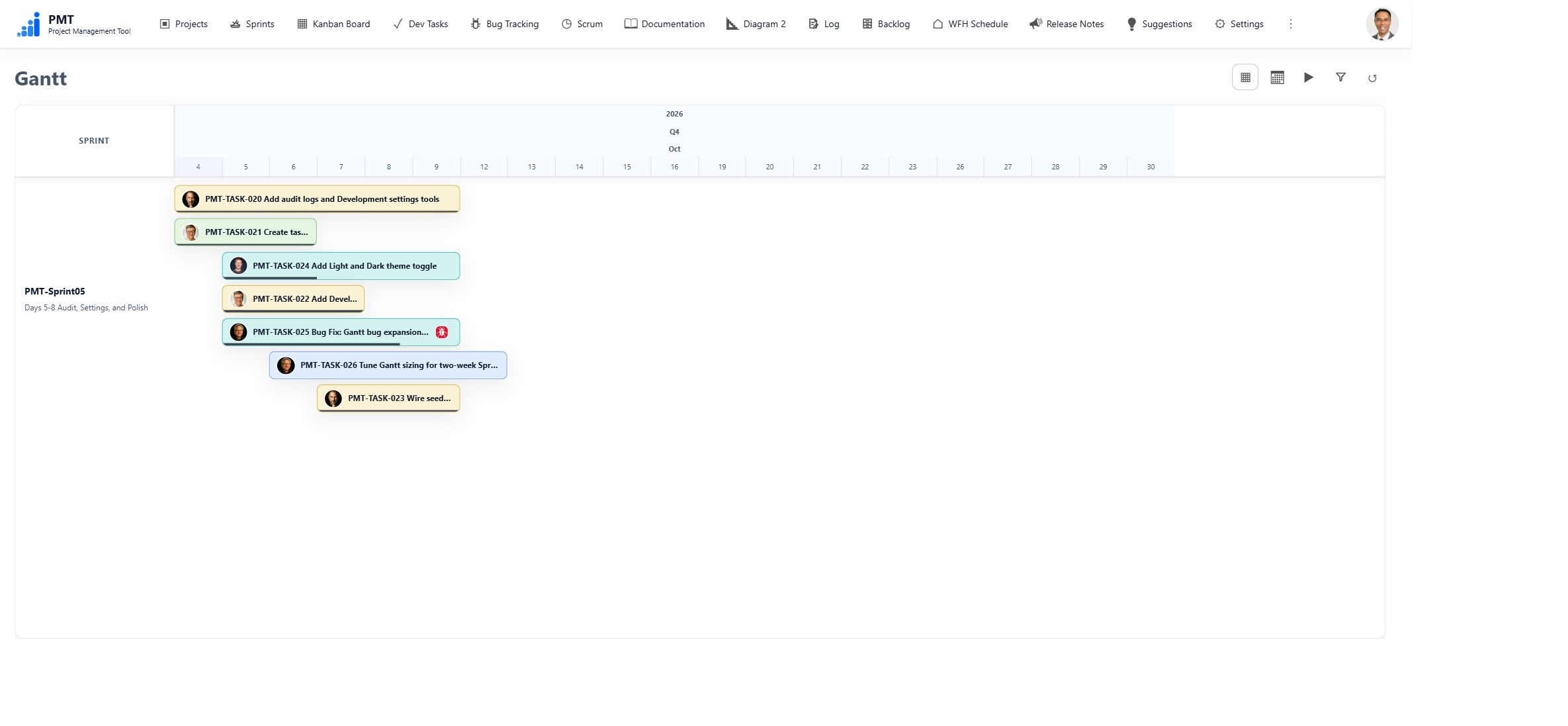Click the Diagram 2 ruler icon
This screenshot has height=726, width=1568.
point(732,24)
